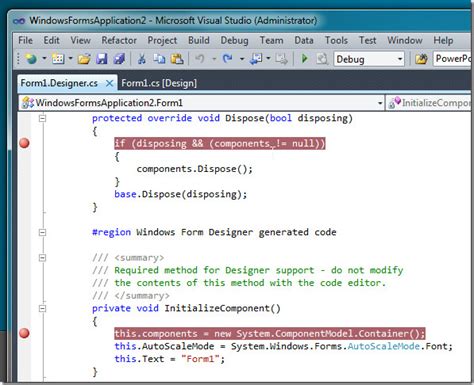Viewport: 474px width, 385px height.
Task: Collapse the Windows Form Designer region
Action: pyautogui.click(x=42, y=232)
